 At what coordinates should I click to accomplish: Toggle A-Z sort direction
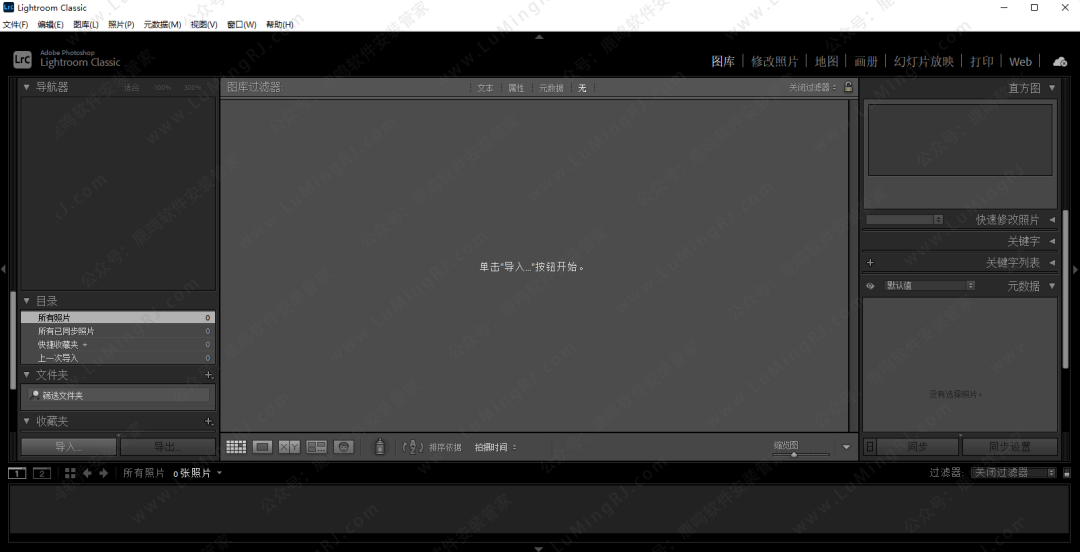412,447
